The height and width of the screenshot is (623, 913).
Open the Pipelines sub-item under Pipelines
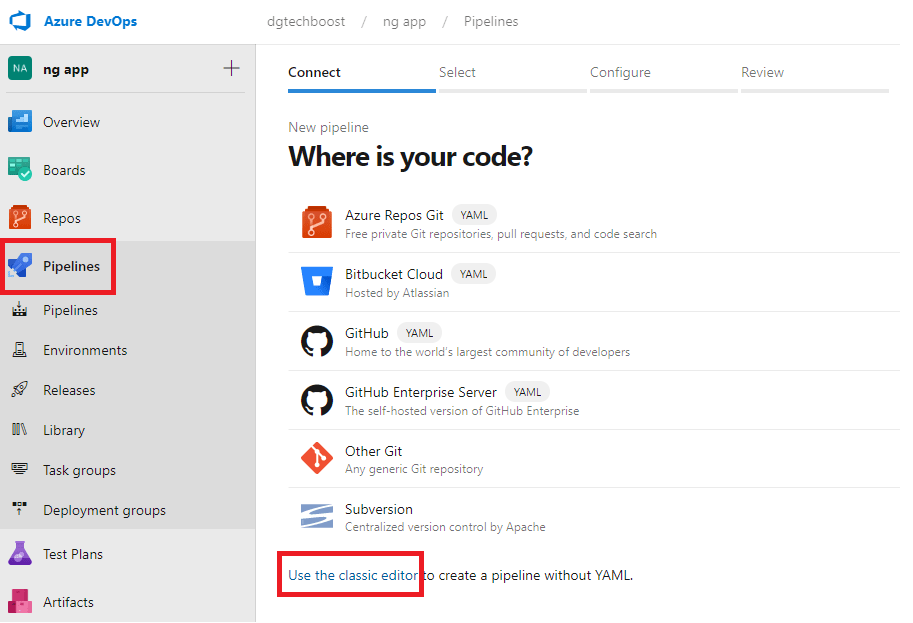70,310
